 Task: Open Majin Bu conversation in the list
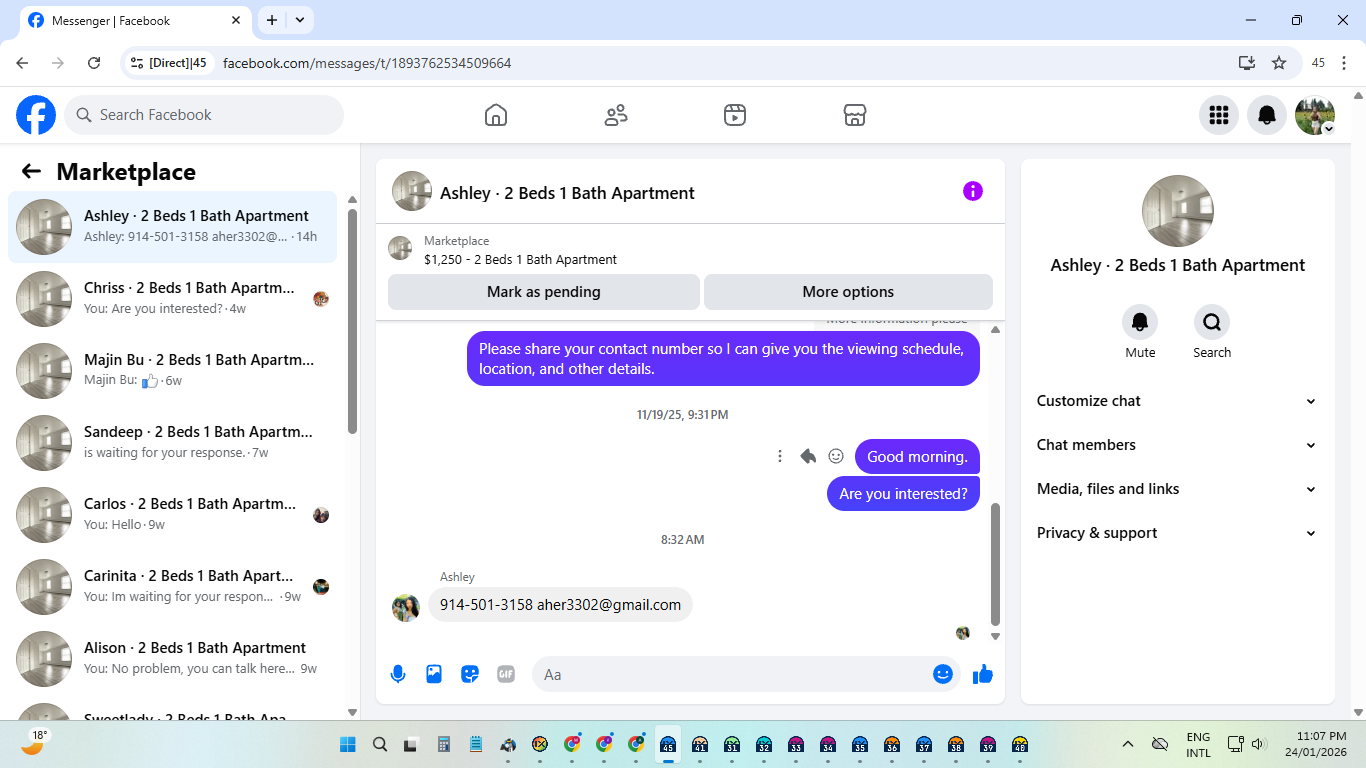click(x=172, y=371)
